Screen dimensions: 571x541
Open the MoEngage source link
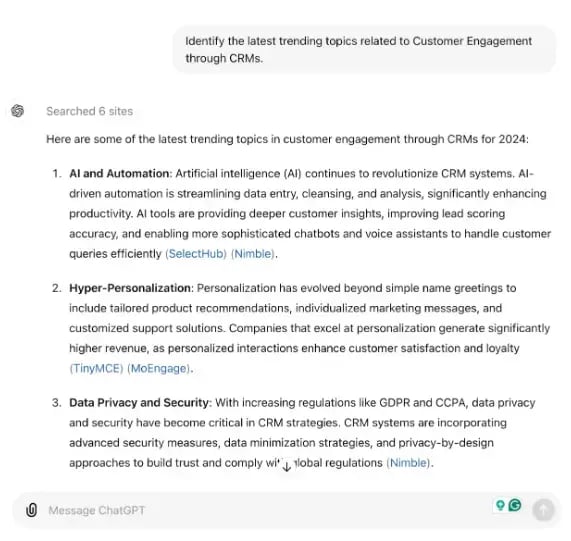[x=159, y=368]
